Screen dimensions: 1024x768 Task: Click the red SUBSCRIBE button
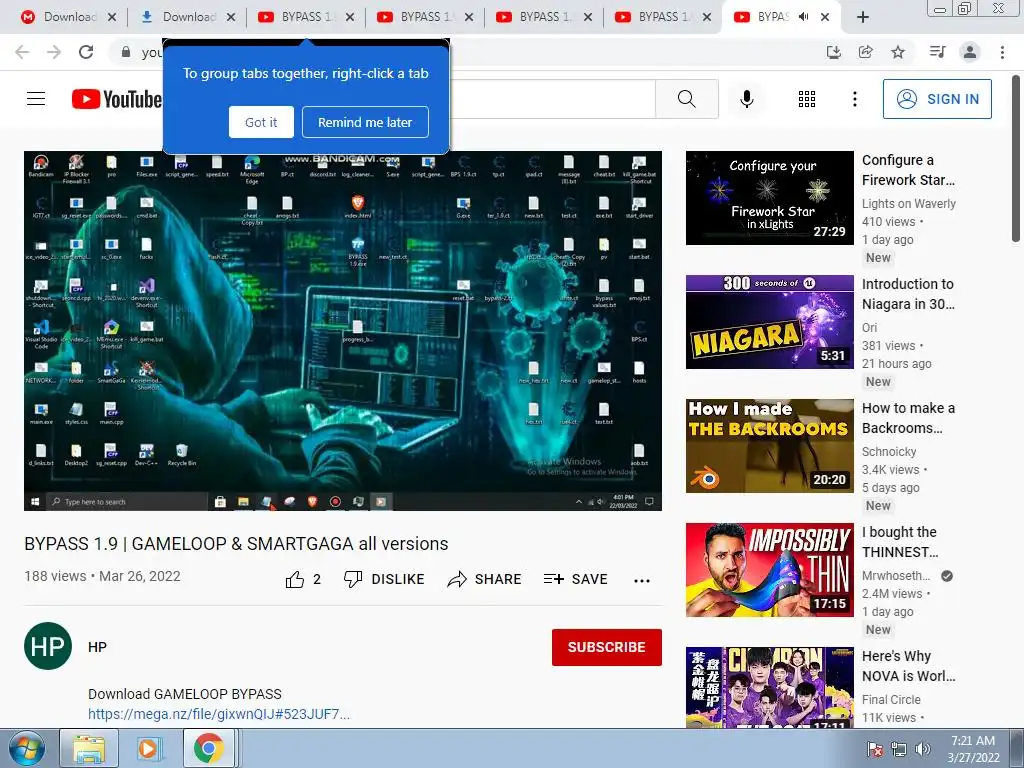click(x=607, y=647)
